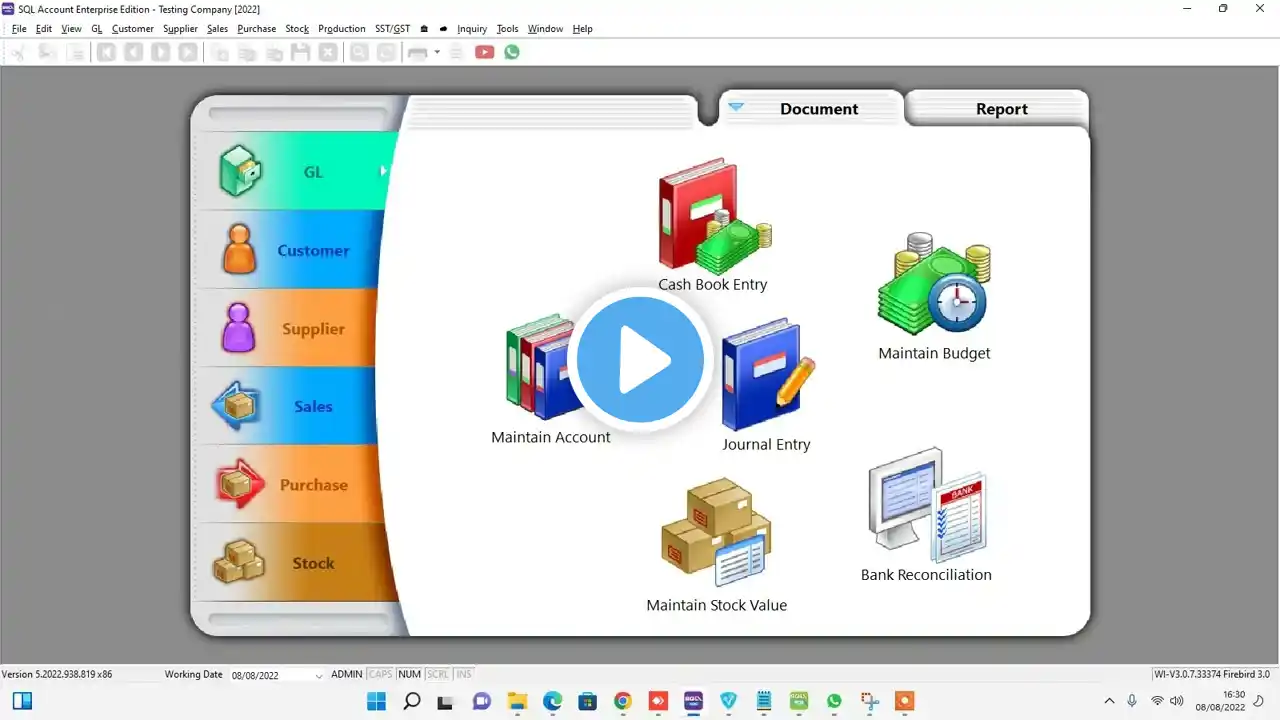
Task: Open Windows Start menu in the taskbar
Action: coord(377,701)
